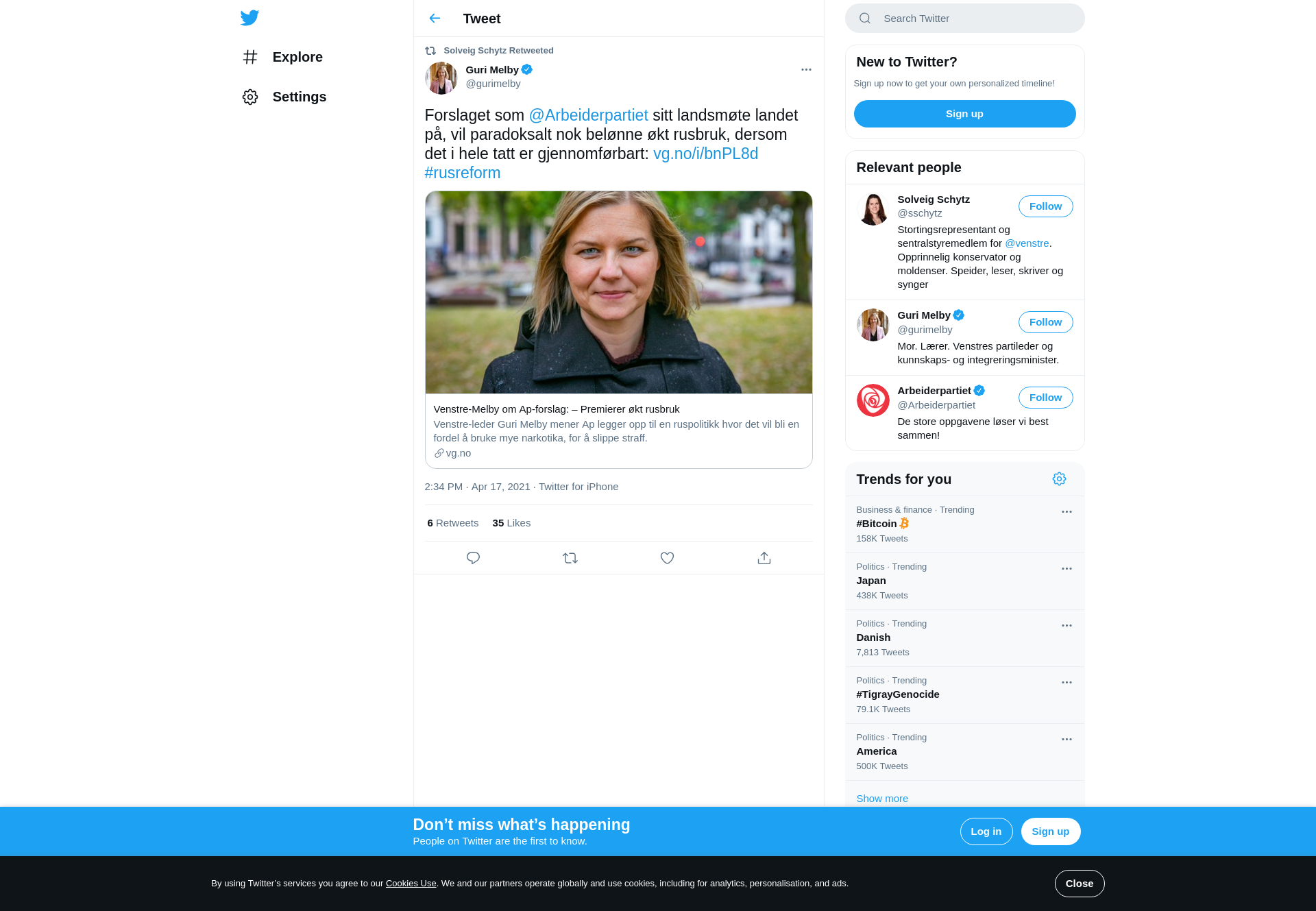This screenshot has height=911, width=1316.
Task: Open more options for #TigrayGenocide trend
Action: [1067, 683]
